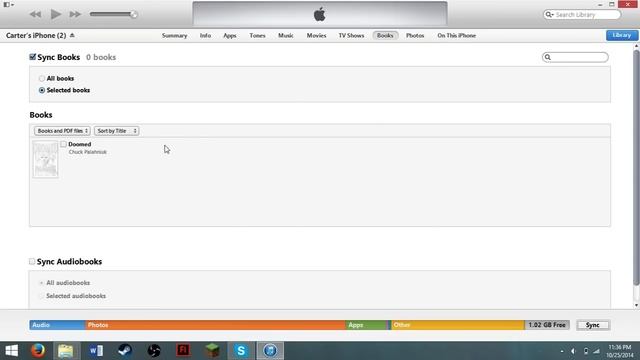
Task: Select the Selected books radio button
Action: point(42,90)
